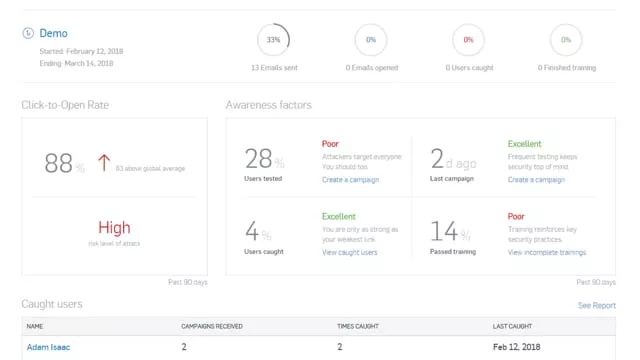The image size is (640, 360).
Task: Open the See Report link
Action: tap(597, 305)
